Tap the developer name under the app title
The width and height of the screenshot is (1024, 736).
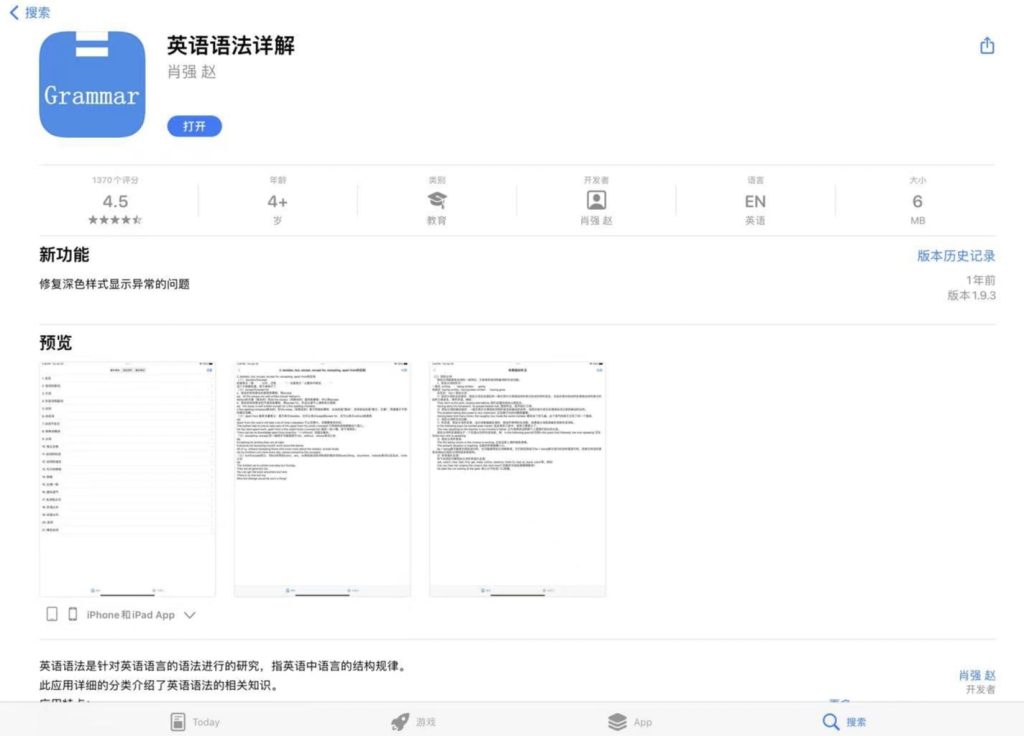click(x=191, y=72)
